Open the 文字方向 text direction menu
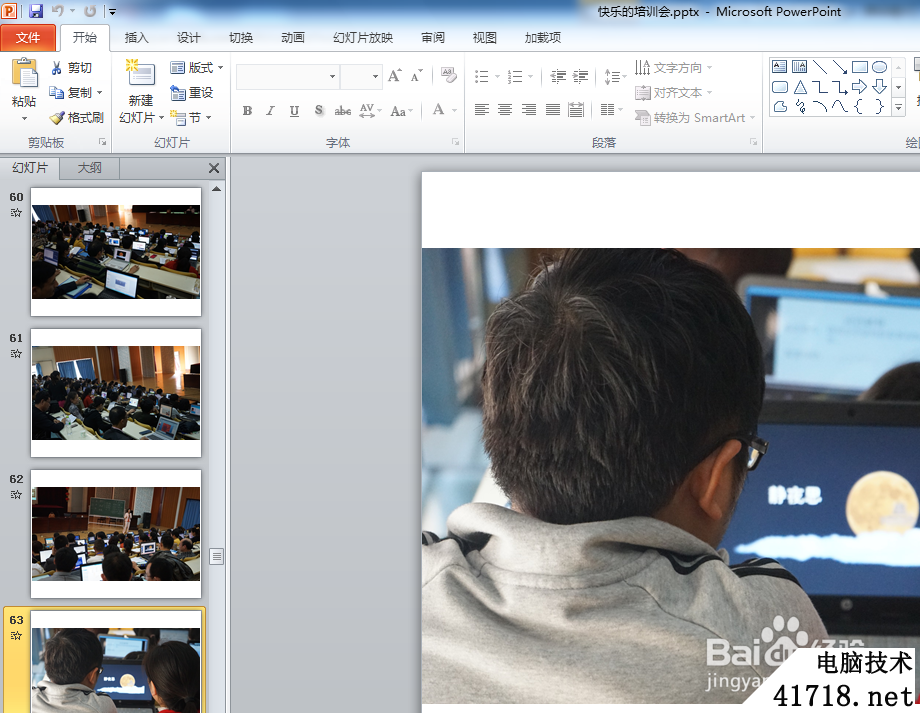Screen dimensions: 920x713 click(674, 67)
